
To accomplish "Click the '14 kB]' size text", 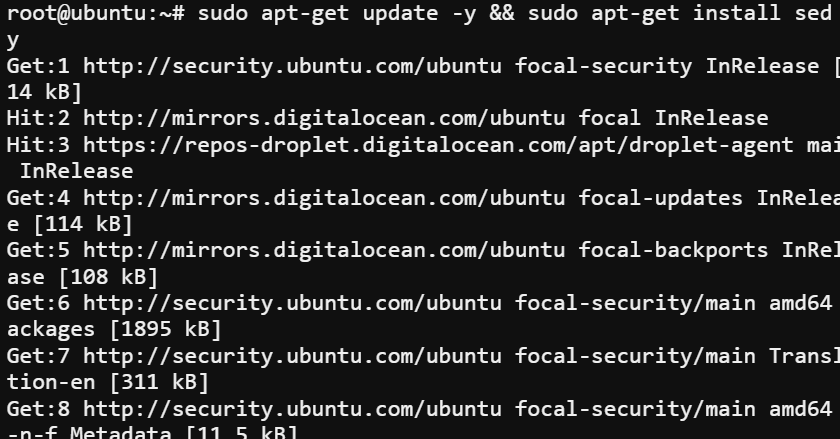I will pyautogui.click(x=44, y=93).
